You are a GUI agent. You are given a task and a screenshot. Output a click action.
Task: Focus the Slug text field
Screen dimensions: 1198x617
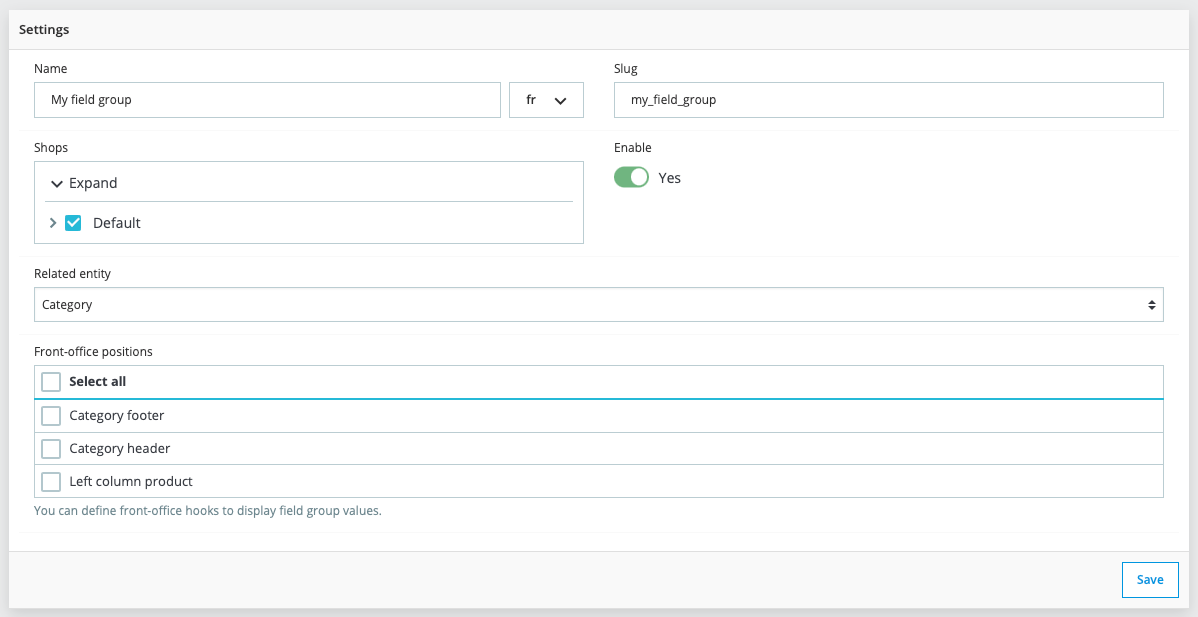click(888, 100)
